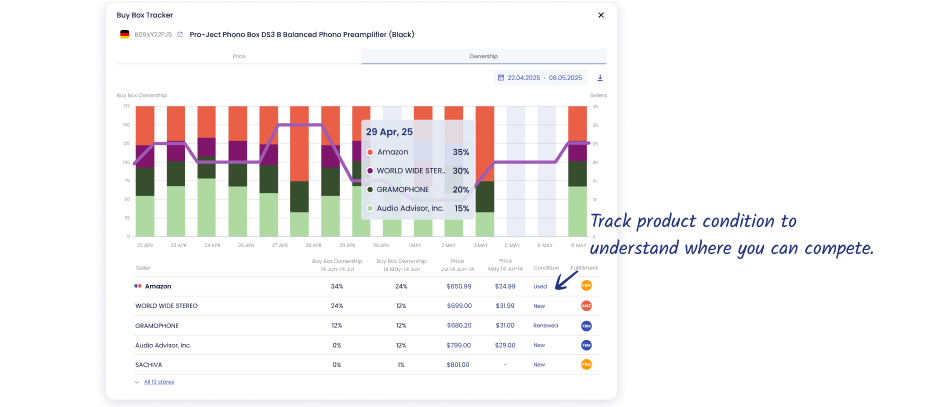
Task: Click the Seller column header
Action: [143, 268]
